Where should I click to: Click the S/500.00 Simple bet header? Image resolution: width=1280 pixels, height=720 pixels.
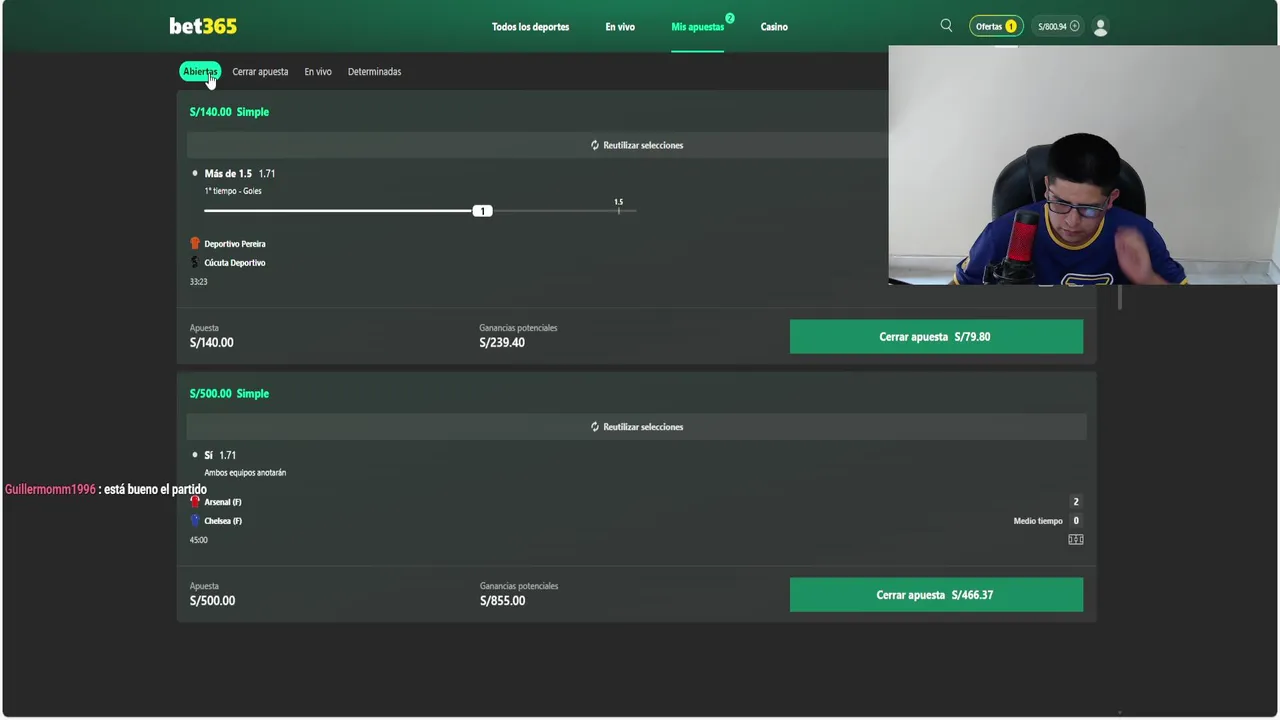(x=229, y=394)
